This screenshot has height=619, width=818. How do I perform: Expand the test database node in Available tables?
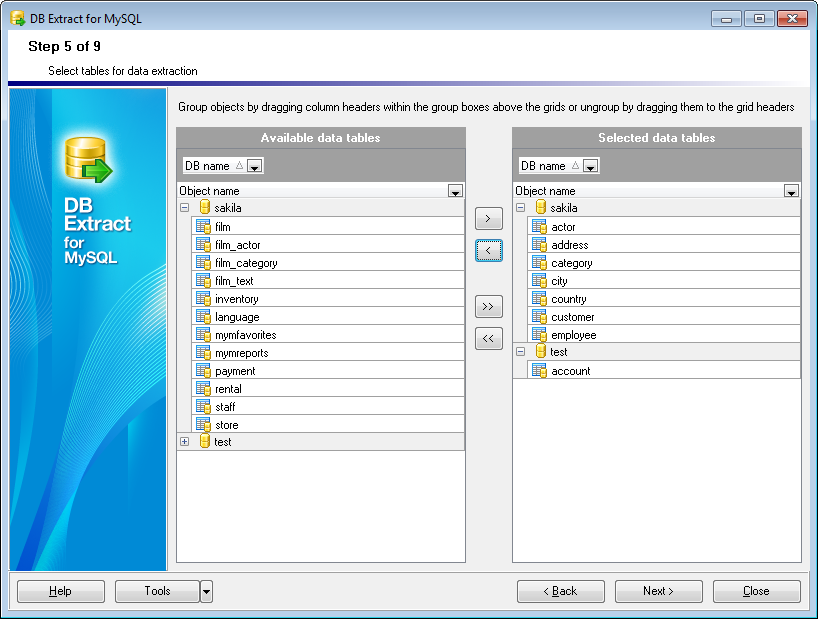coord(184,442)
